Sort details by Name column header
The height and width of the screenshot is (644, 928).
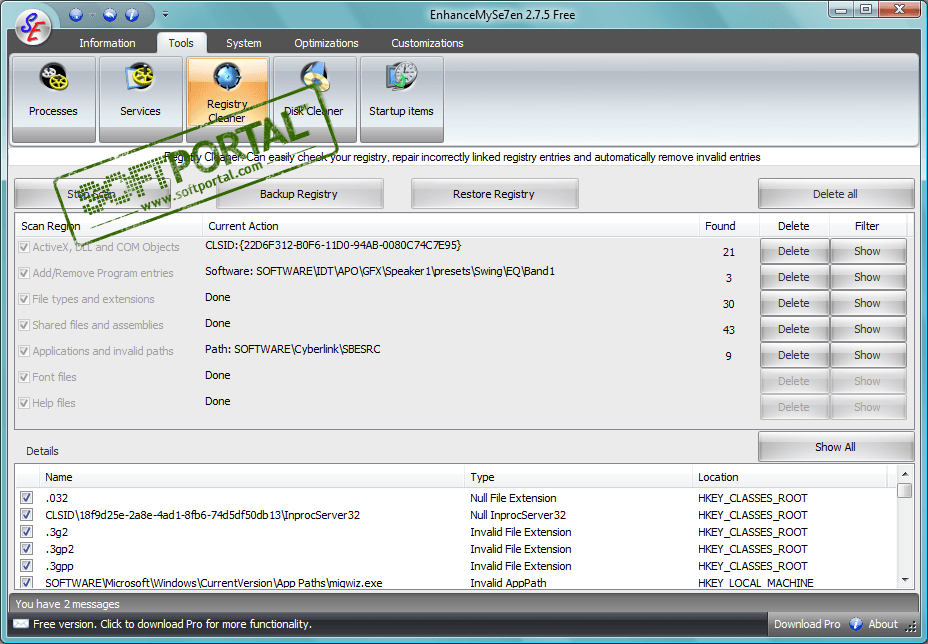pos(252,477)
